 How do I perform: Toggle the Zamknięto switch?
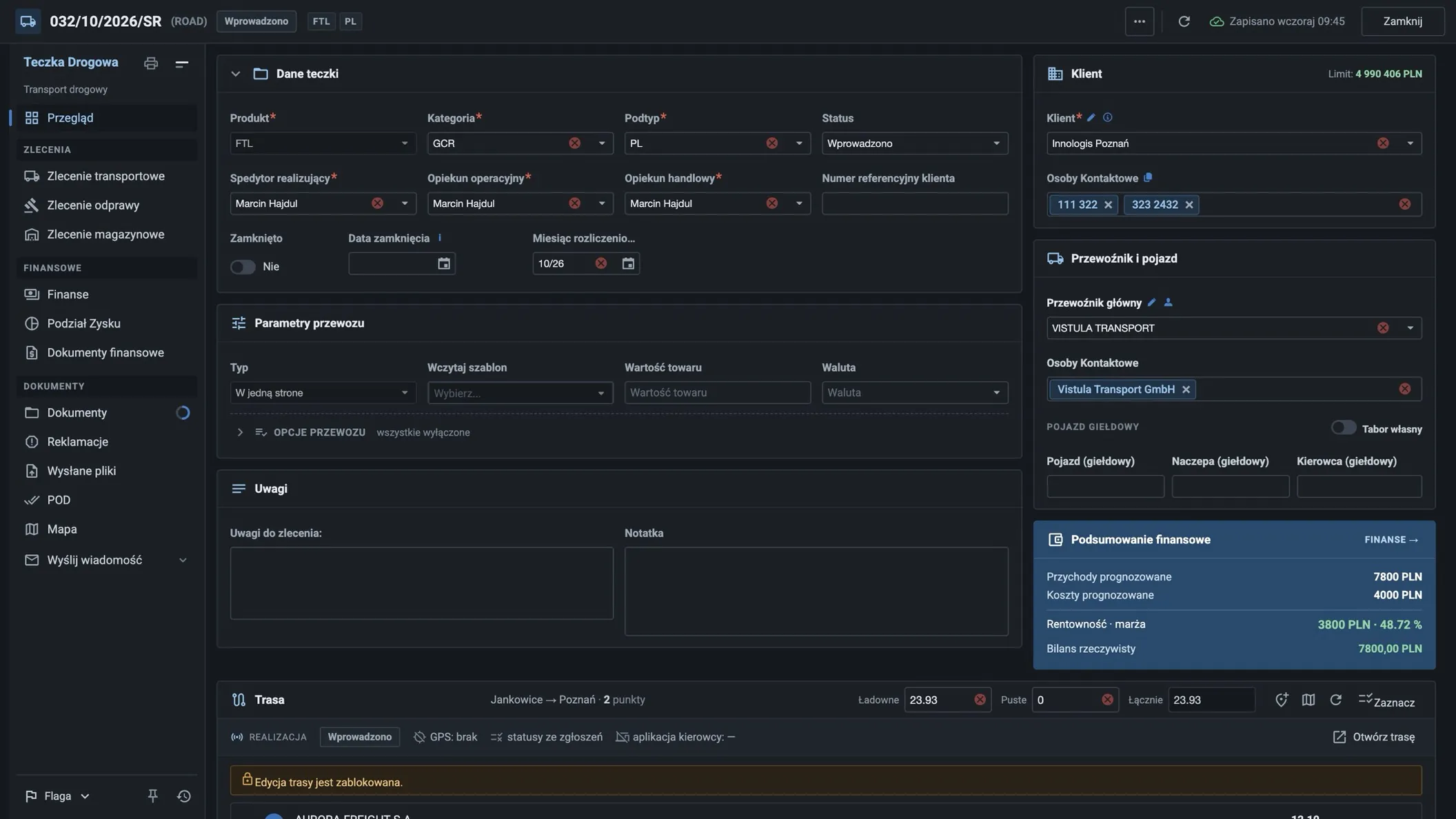(243, 267)
